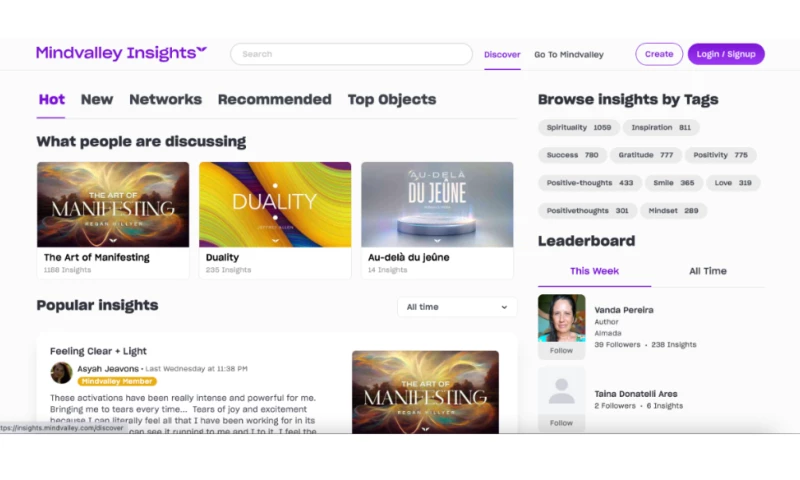Filter by Positivity tag

coord(720,155)
